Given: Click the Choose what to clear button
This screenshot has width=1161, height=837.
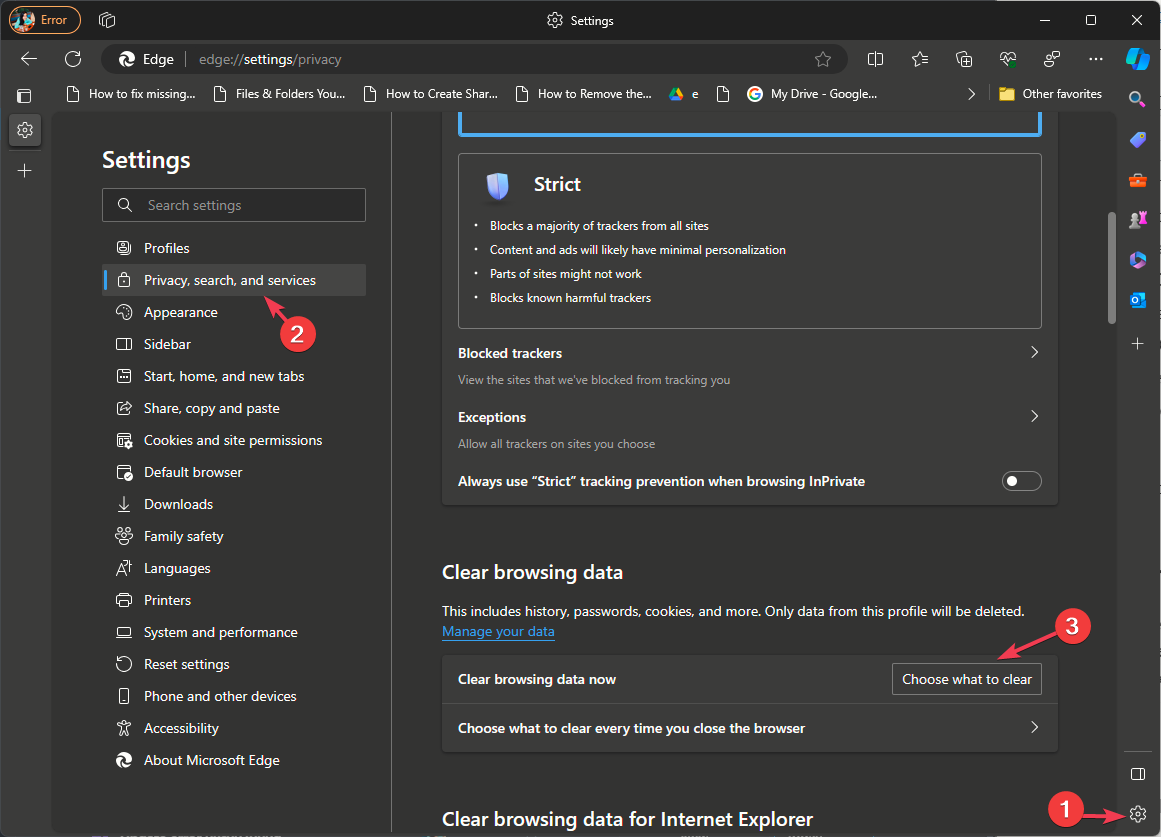Looking at the screenshot, I should [966, 679].
